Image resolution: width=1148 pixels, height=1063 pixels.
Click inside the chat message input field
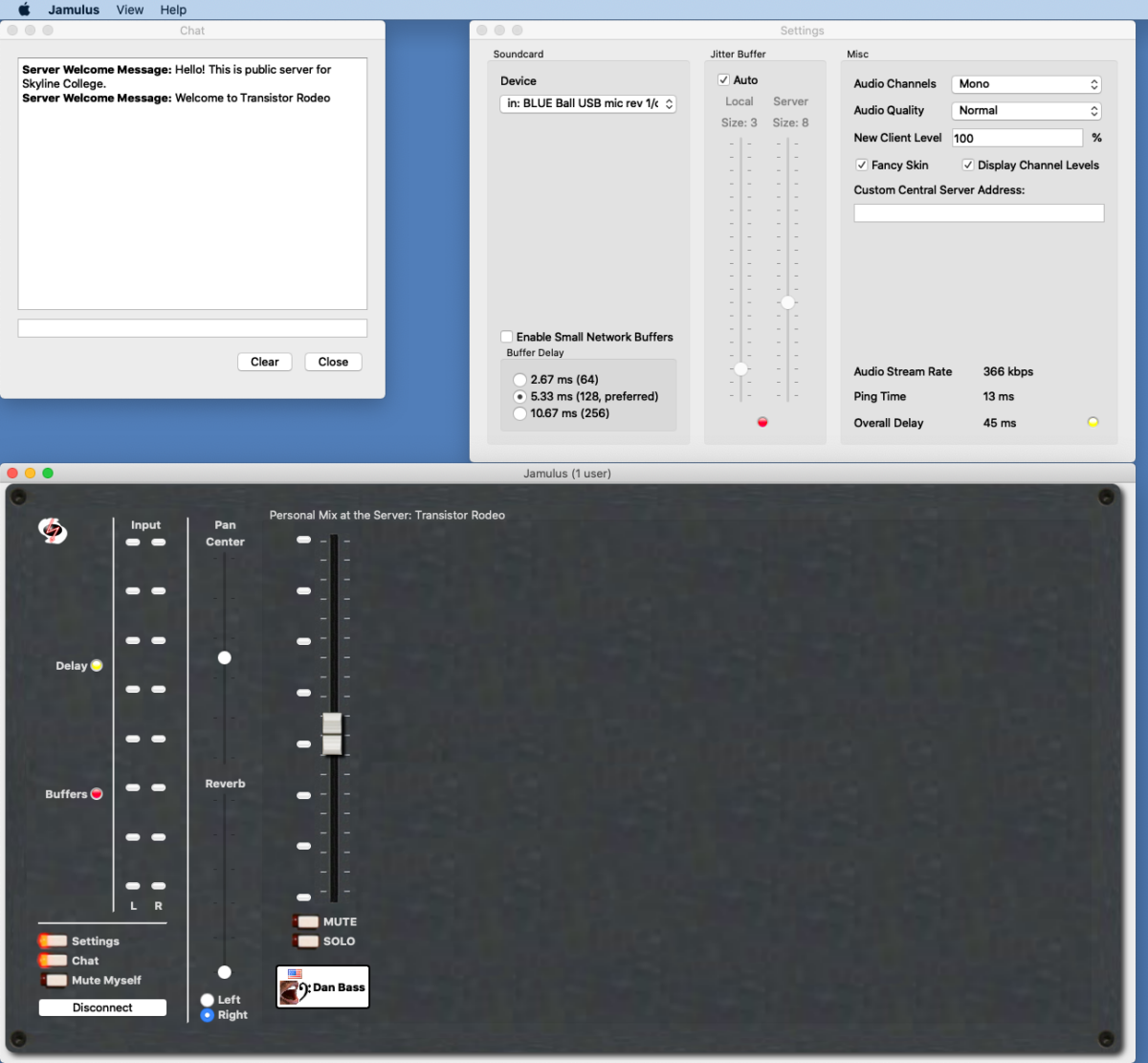pos(191,327)
